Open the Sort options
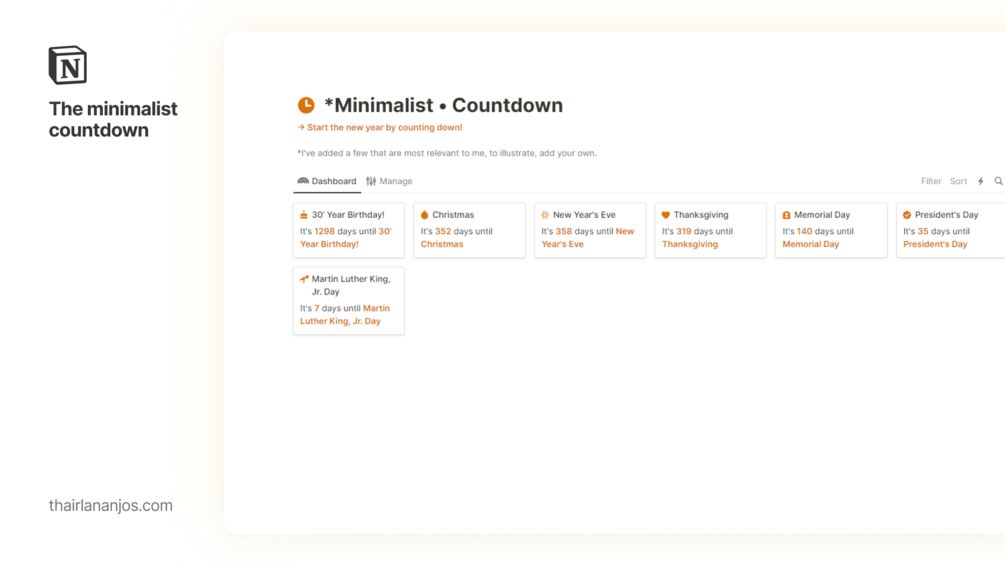Viewport: 1005px width, 565px height. click(x=958, y=181)
